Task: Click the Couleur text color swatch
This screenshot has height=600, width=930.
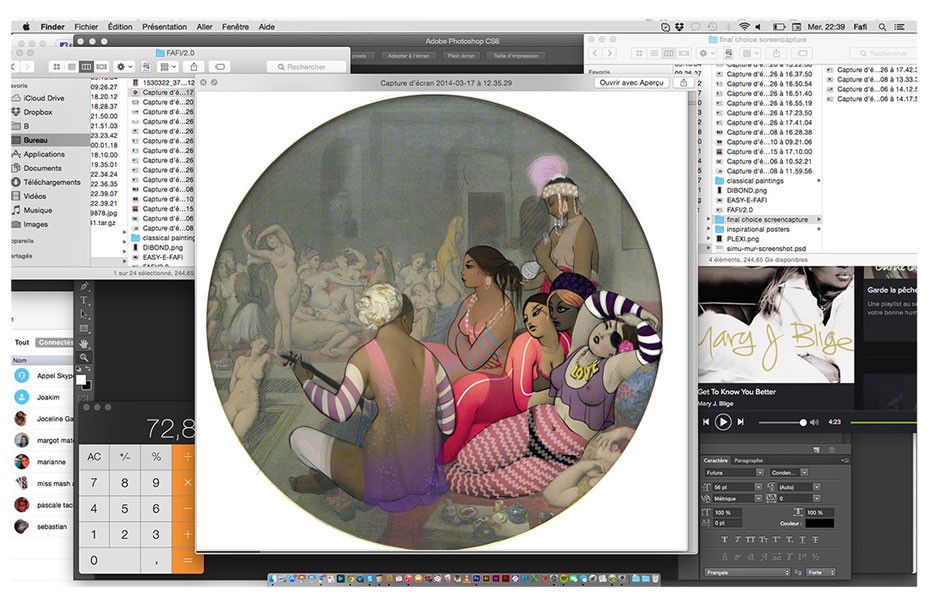Action: [820, 523]
